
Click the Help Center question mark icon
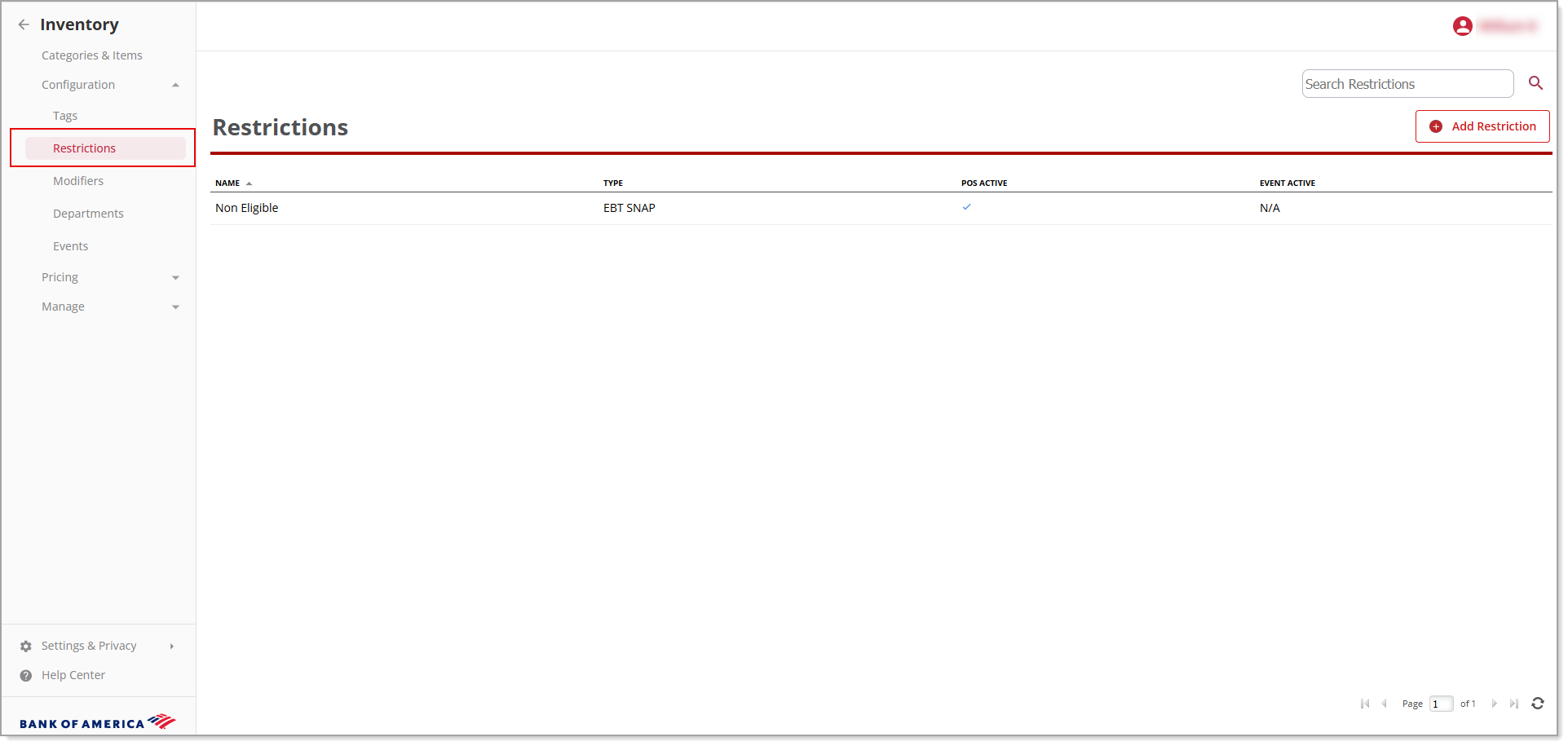point(25,675)
